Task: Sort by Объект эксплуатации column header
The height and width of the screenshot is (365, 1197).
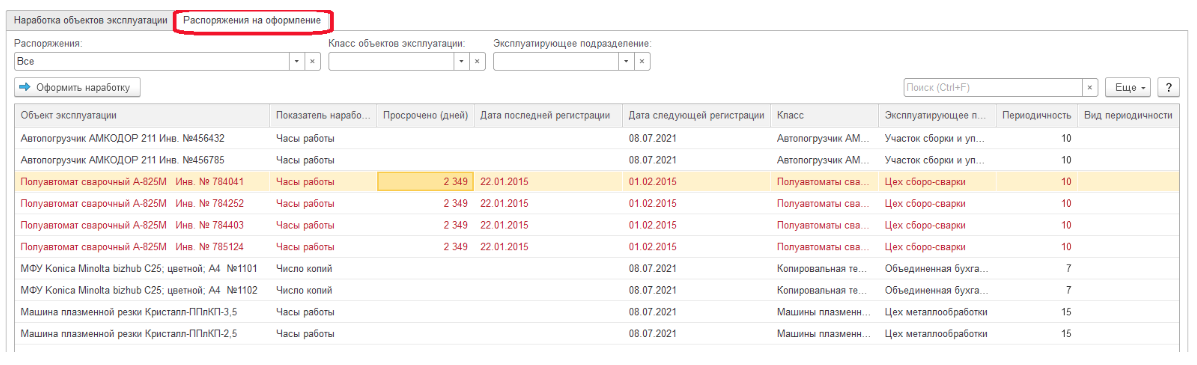Action: point(143,115)
